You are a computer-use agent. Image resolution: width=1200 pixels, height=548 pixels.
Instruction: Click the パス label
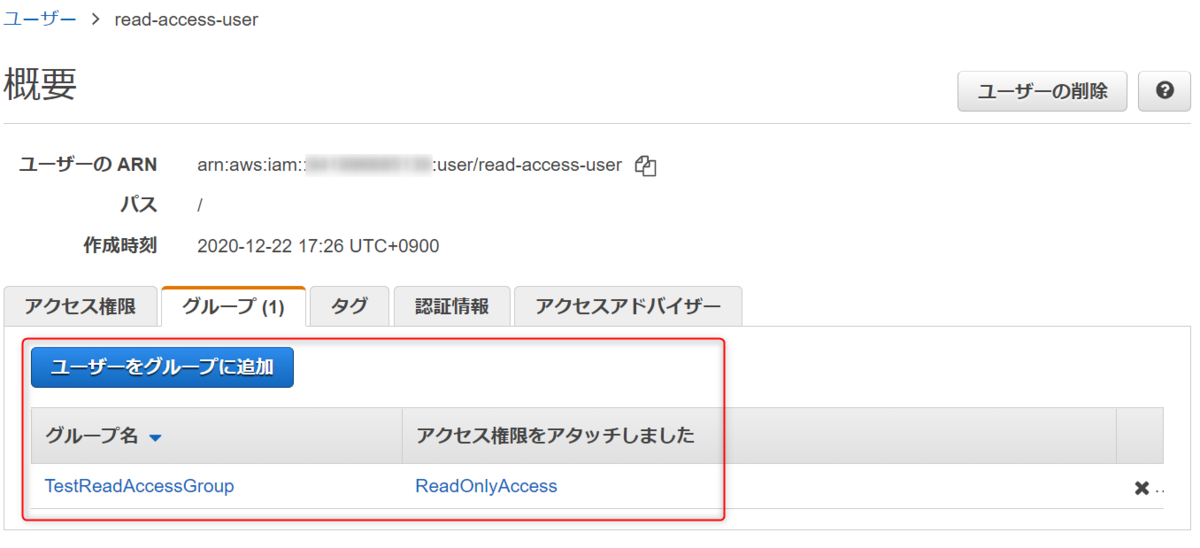click(x=138, y=205)
